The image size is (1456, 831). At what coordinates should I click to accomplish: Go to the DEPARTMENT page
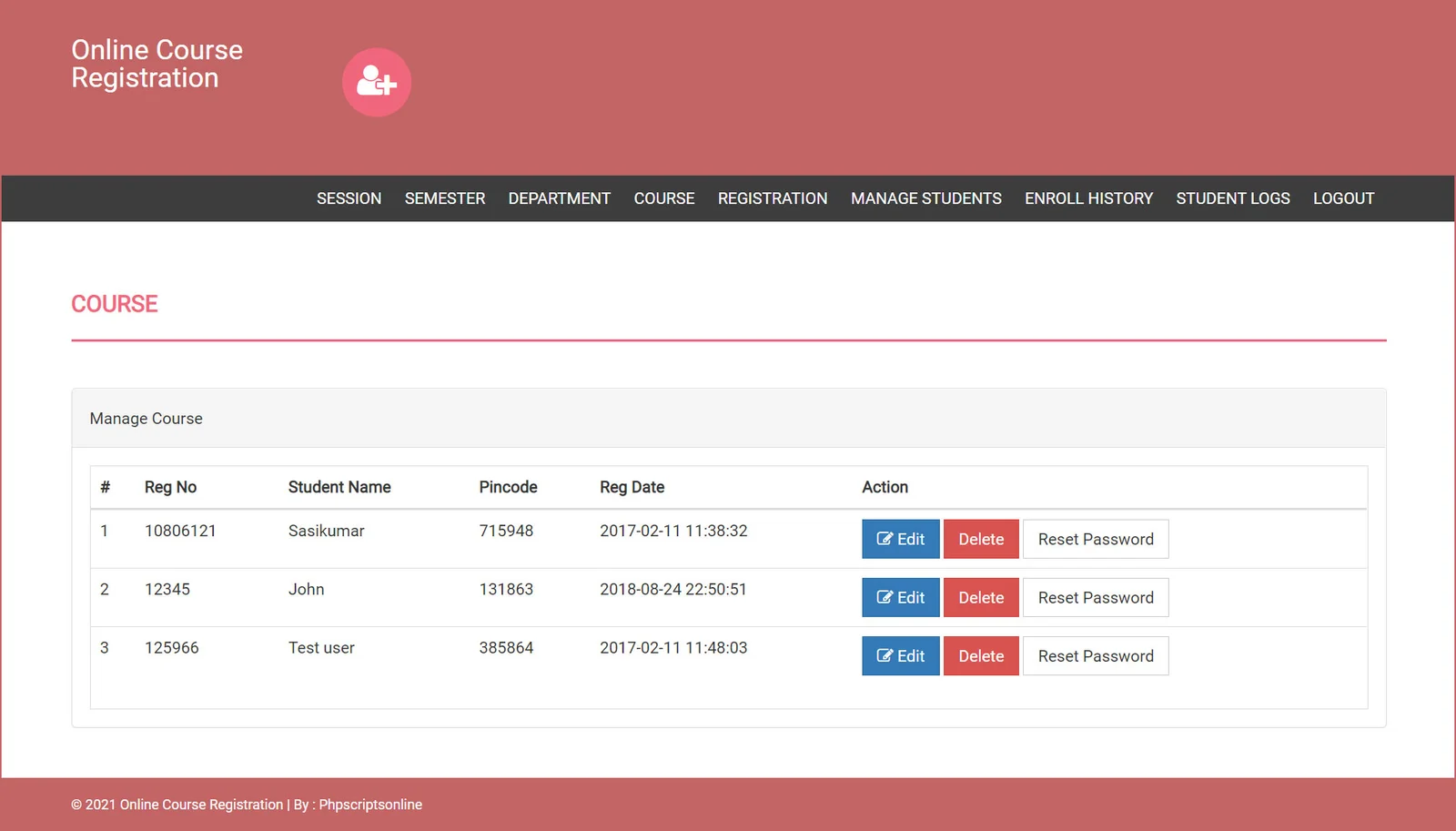click(560, 198)
